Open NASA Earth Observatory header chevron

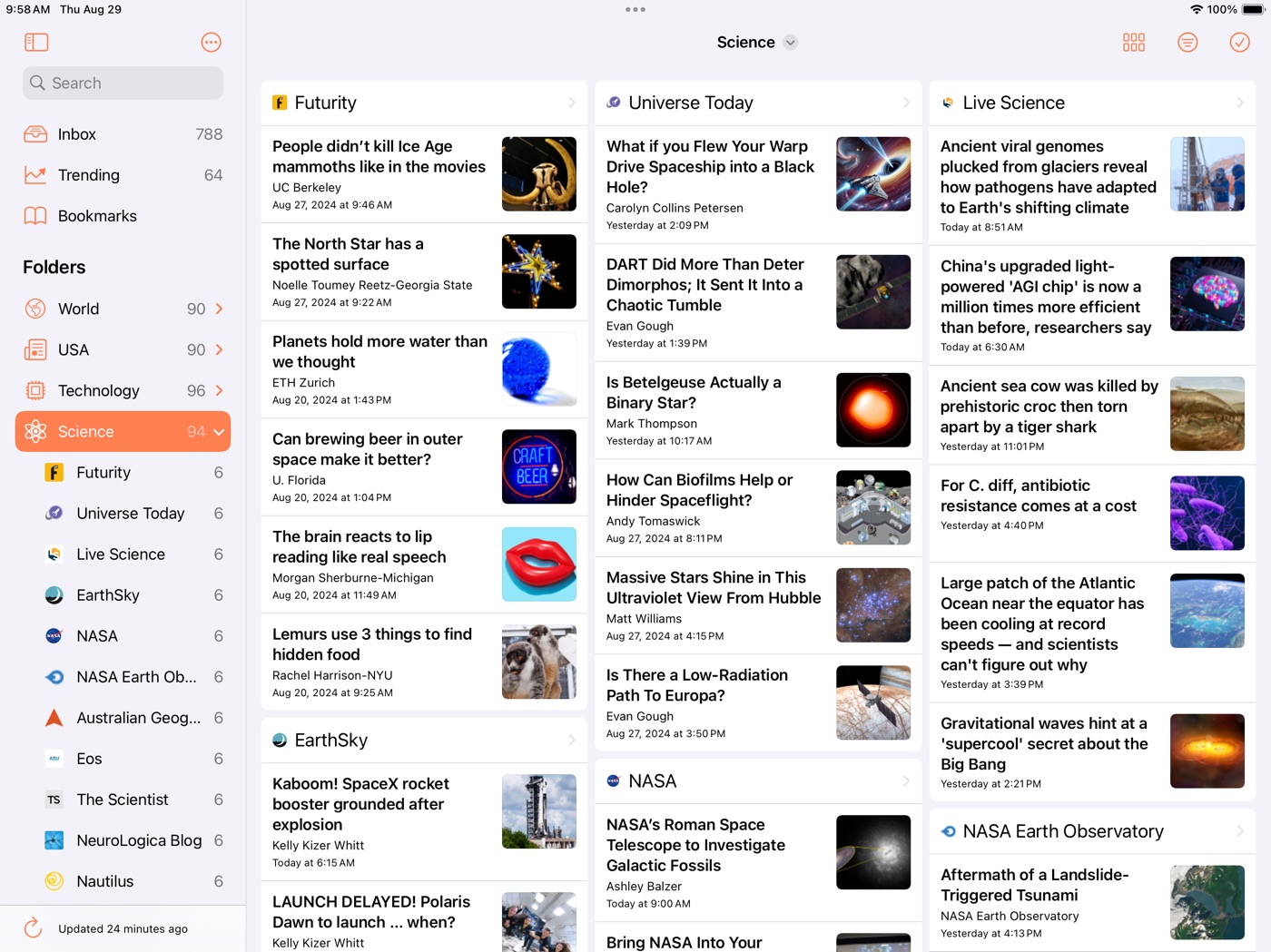pos(1240,831)
